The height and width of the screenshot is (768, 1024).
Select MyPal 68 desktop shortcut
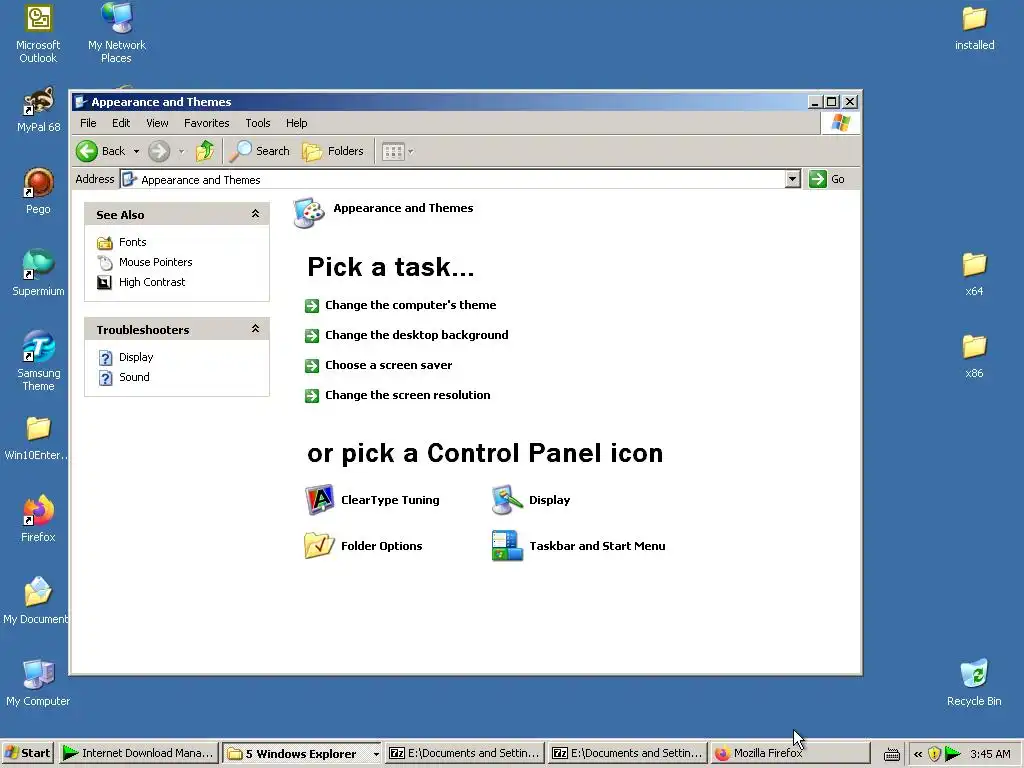click(x=39, y=110)
